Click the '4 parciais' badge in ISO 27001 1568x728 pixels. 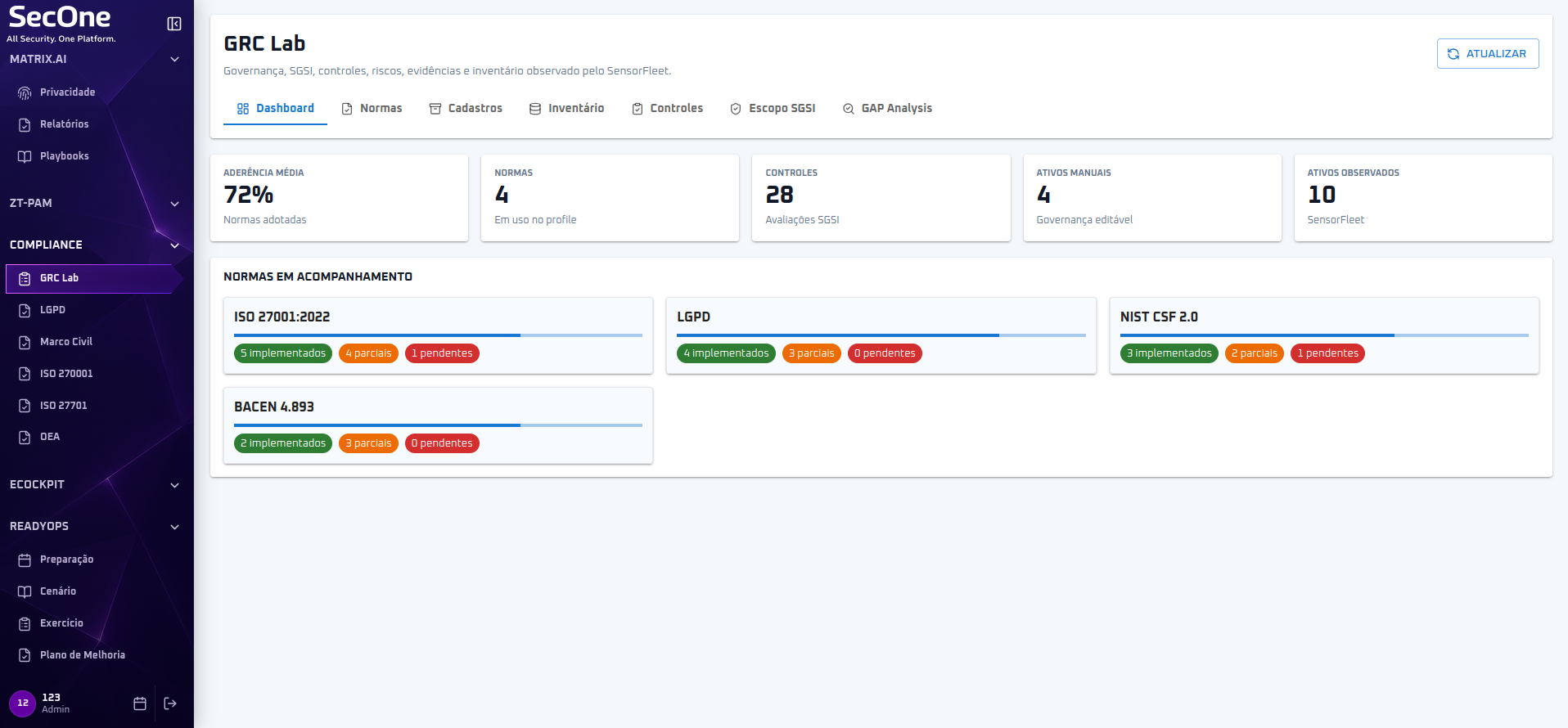pyautogui.click(x=368, y=353)
